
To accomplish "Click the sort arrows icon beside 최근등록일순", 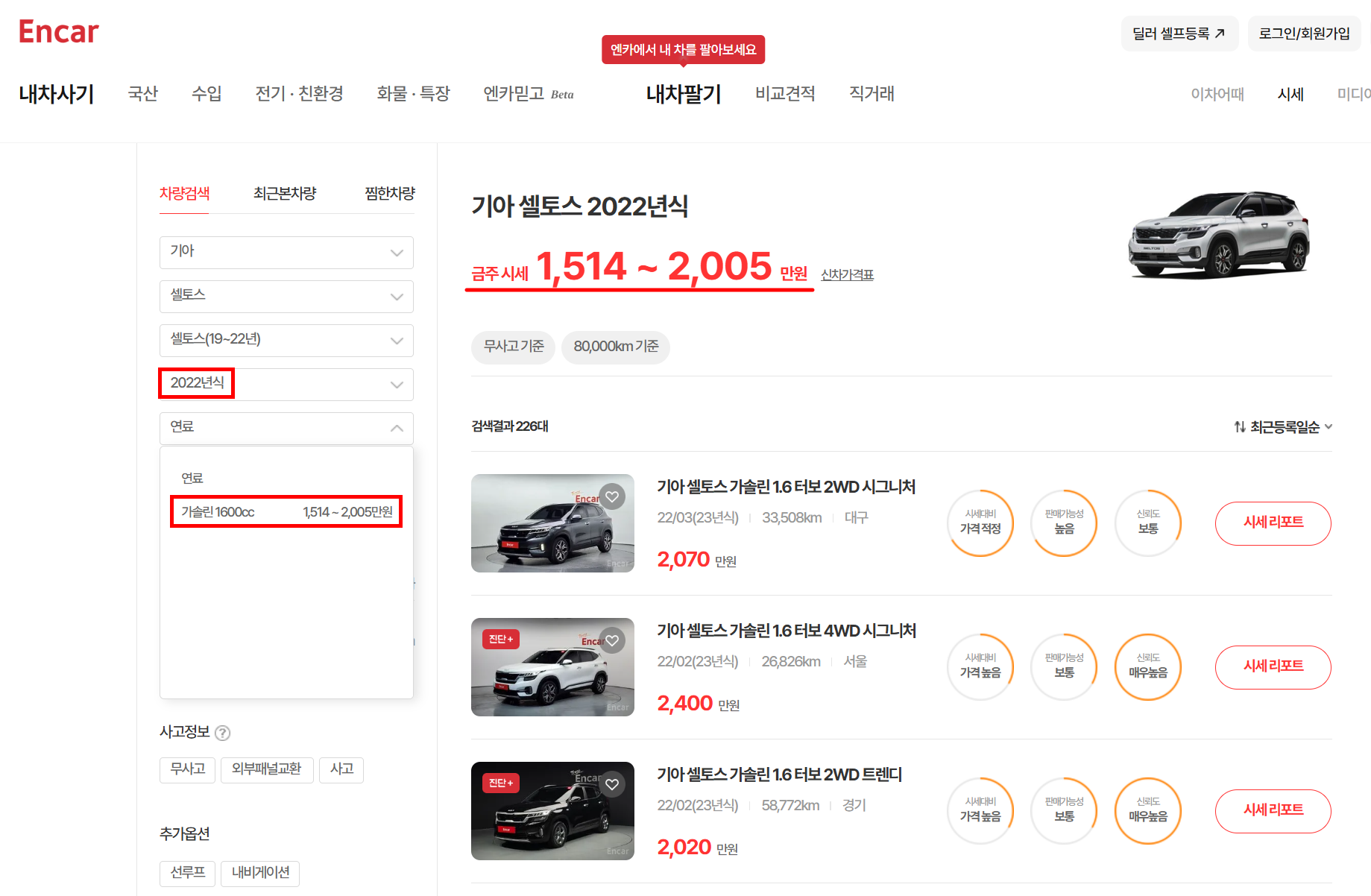I will [x=1240, y=427].
